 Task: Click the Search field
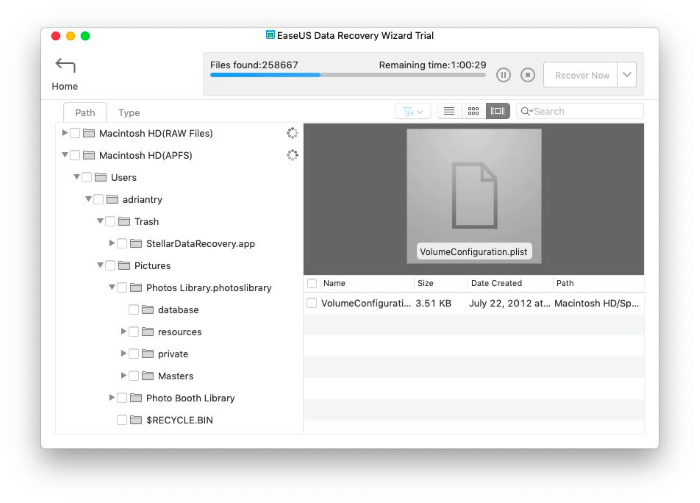click(x=579, y=111)
